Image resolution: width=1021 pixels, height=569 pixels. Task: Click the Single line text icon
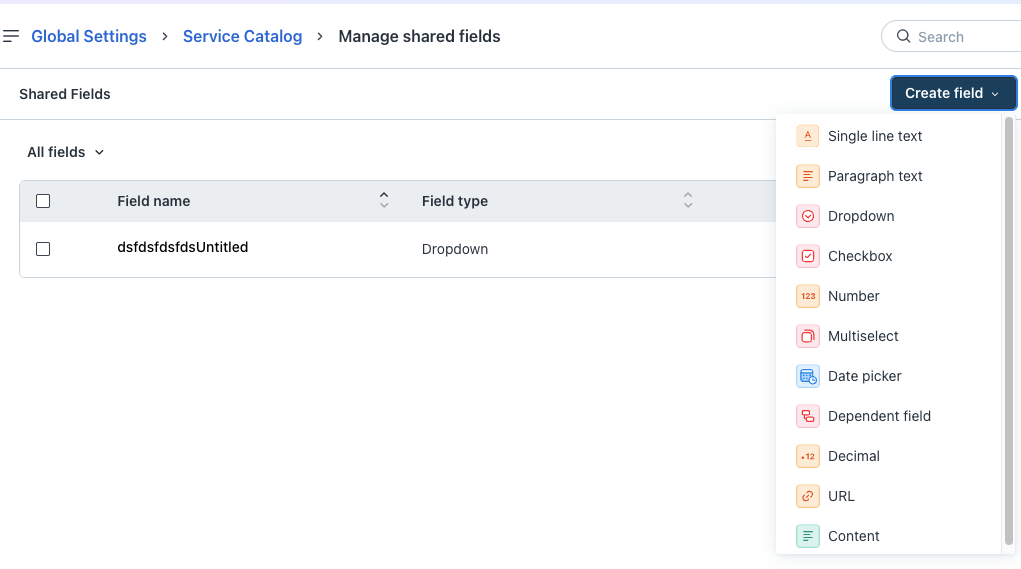coord(807,136)
